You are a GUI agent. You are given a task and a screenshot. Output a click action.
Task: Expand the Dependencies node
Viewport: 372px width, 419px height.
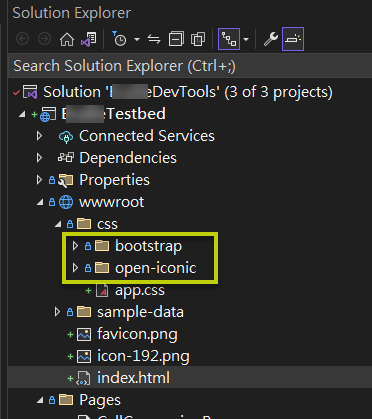[x=39, y=158]
